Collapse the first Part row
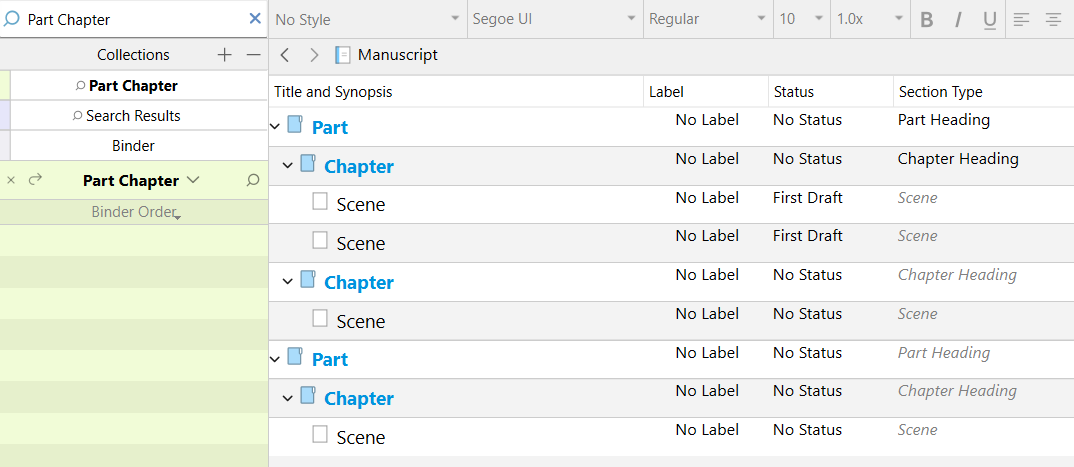Screen dimensions: 1074x467 (x=275, y=127)
